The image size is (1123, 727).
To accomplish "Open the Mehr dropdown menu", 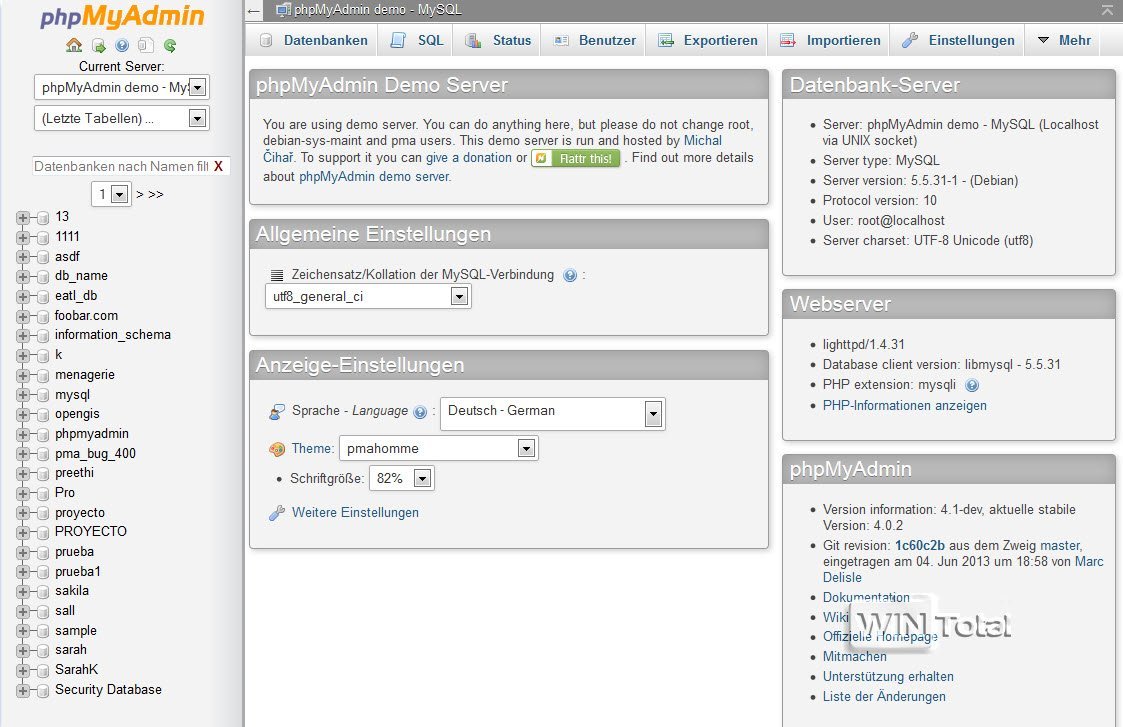I will [1064, 41].
